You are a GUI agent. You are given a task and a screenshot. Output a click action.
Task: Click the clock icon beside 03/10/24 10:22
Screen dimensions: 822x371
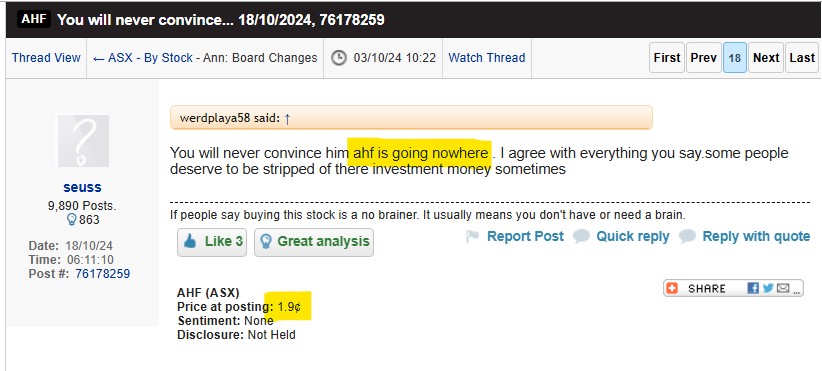(340, 58)
